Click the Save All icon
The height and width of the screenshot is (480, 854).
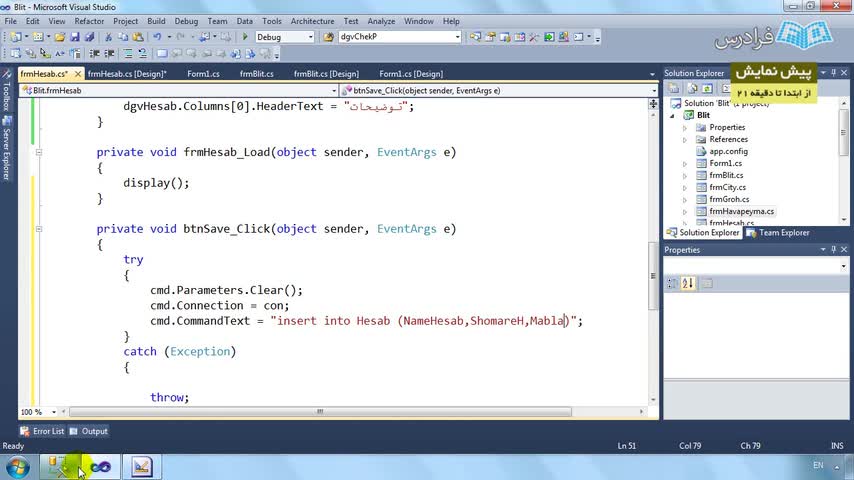click(x=89, y=37)
